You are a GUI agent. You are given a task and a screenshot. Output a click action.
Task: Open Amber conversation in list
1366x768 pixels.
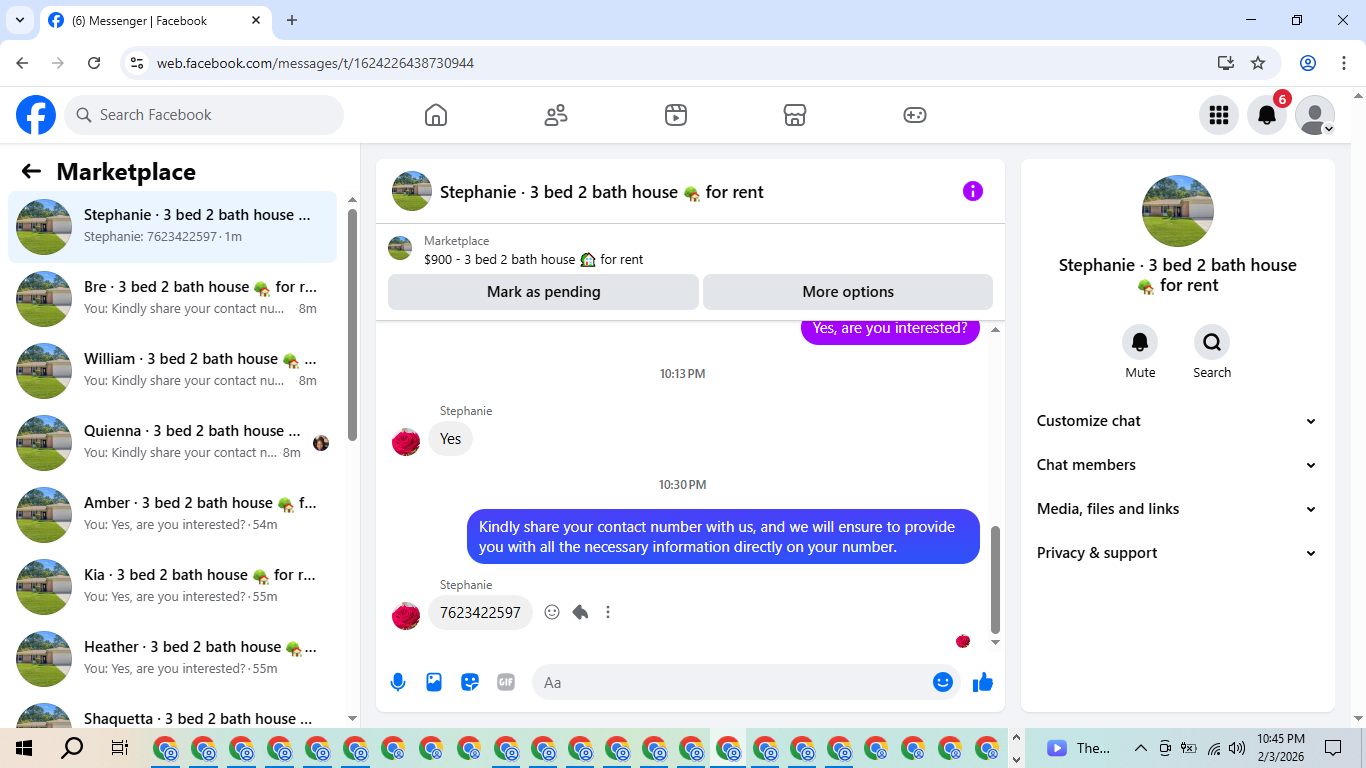173,515
